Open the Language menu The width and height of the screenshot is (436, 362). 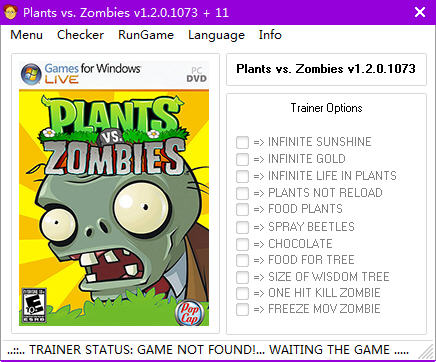click(216, 35)
